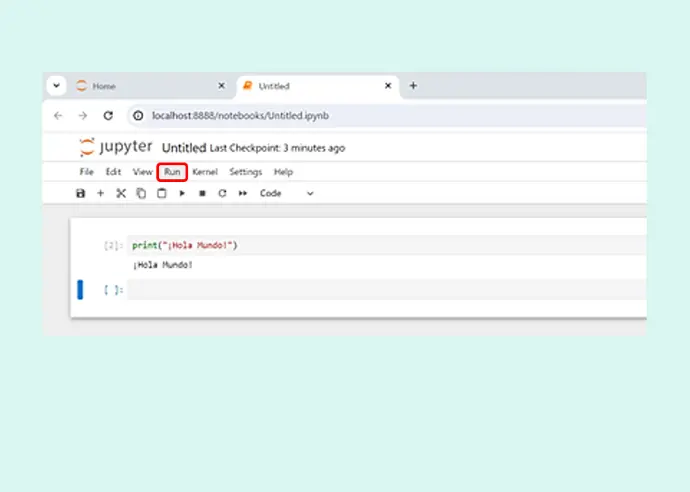Paste the cell from the clipboard icon
Screen dimensions: 690x492
point(162,193)
